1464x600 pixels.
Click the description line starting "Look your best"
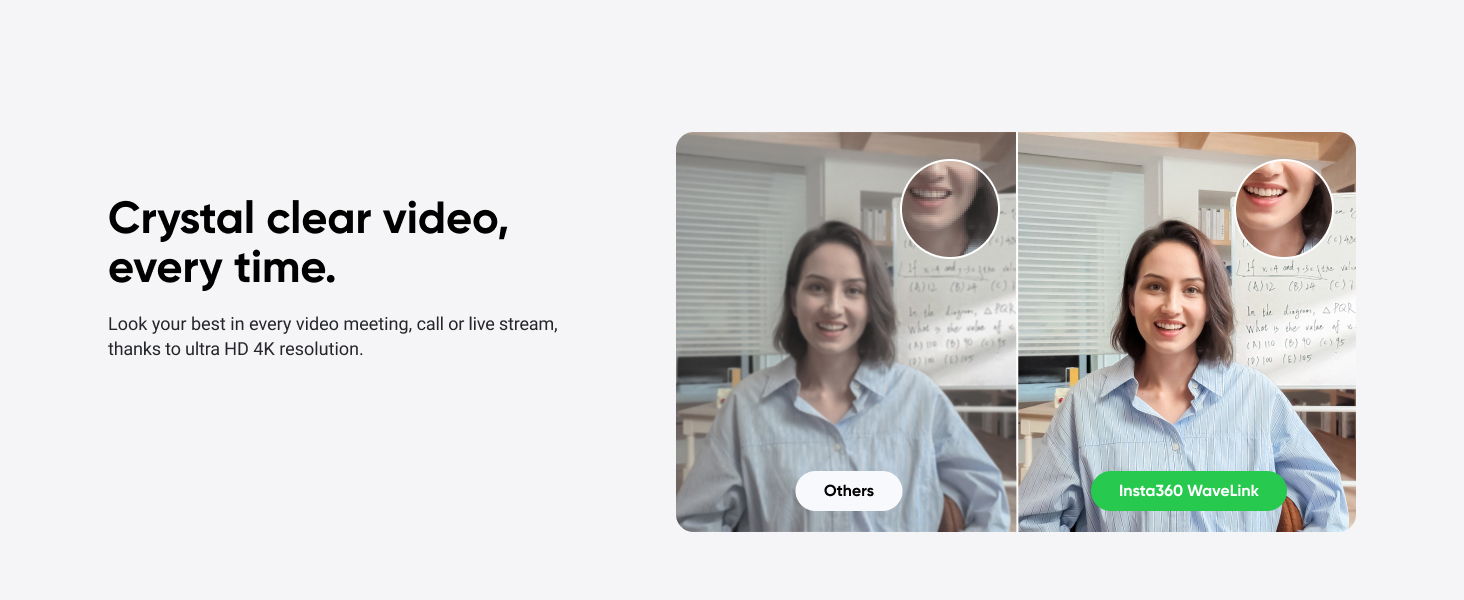(332, 325)
